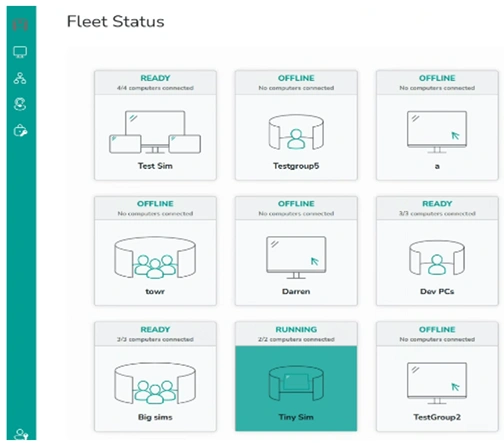Click the monitor icon in Darren card
504x443 pixels.
click(x=296, y=258)
